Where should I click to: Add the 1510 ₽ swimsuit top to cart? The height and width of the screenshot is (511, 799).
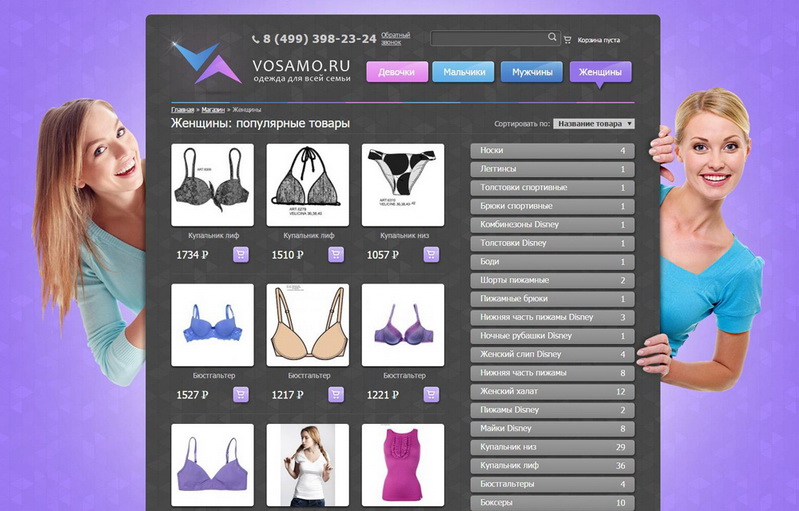pyautogui.click(x=336, y=254)
